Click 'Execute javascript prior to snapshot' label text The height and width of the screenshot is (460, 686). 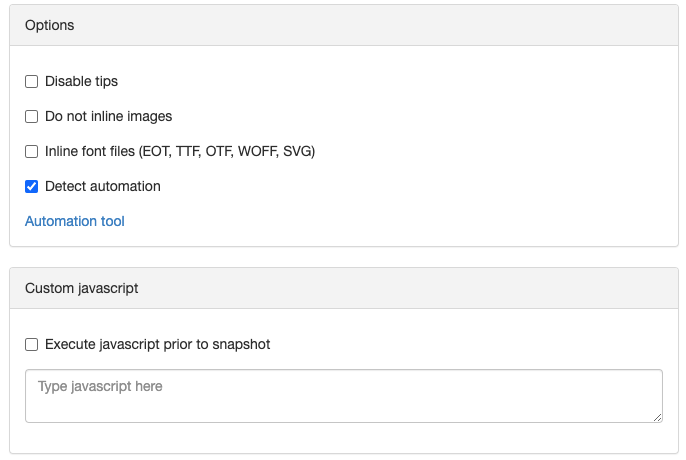click(x=158, y=344)
